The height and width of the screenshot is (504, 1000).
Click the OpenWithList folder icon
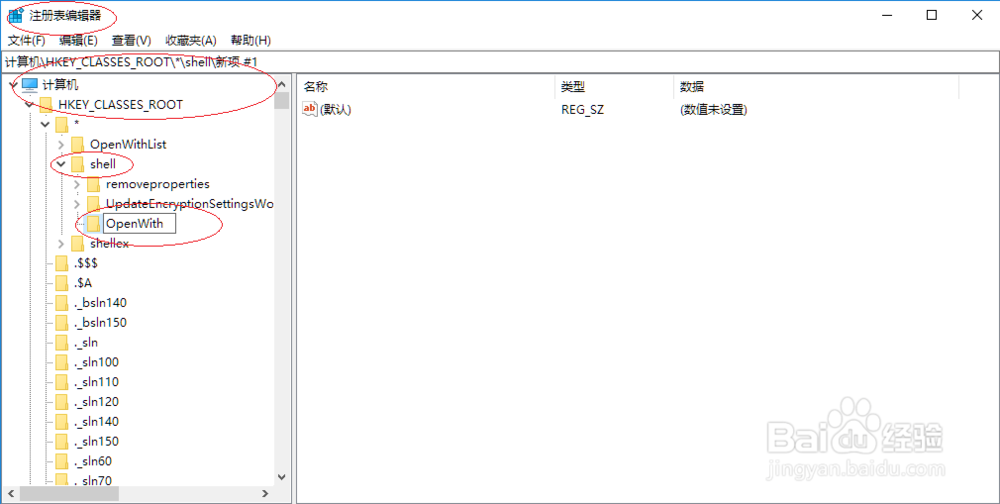pyautogui.click(x=78, y=144)
